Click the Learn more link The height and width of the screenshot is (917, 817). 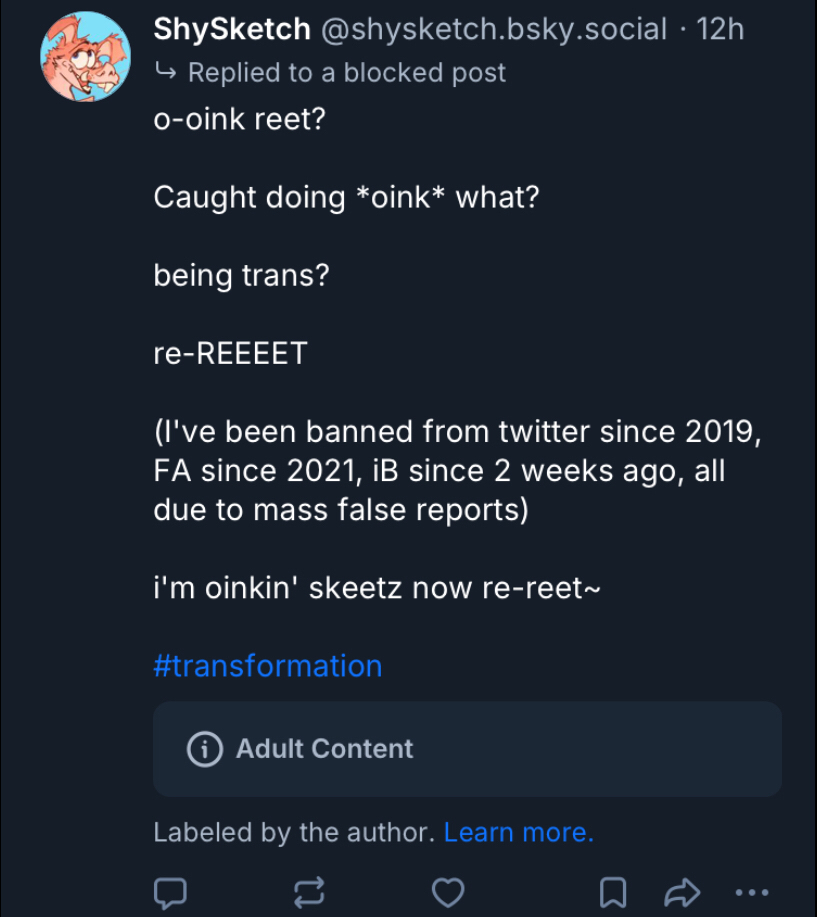[x=519, y=832]
